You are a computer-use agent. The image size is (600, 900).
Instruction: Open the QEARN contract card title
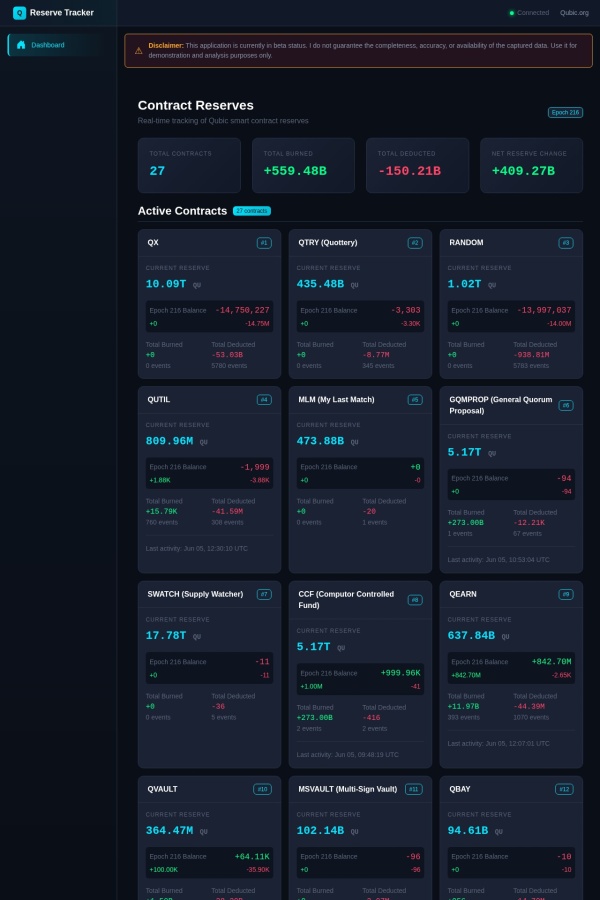pyautogui.click(x=463, y=595)
